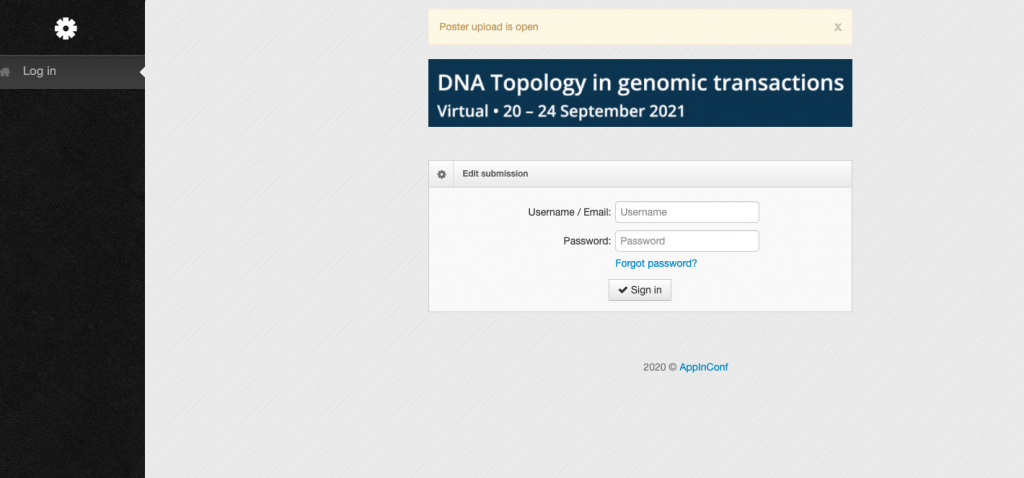The image size is (1024, 478).
Task: Click the home icon beside Log in
Action: tap(5, 72)
